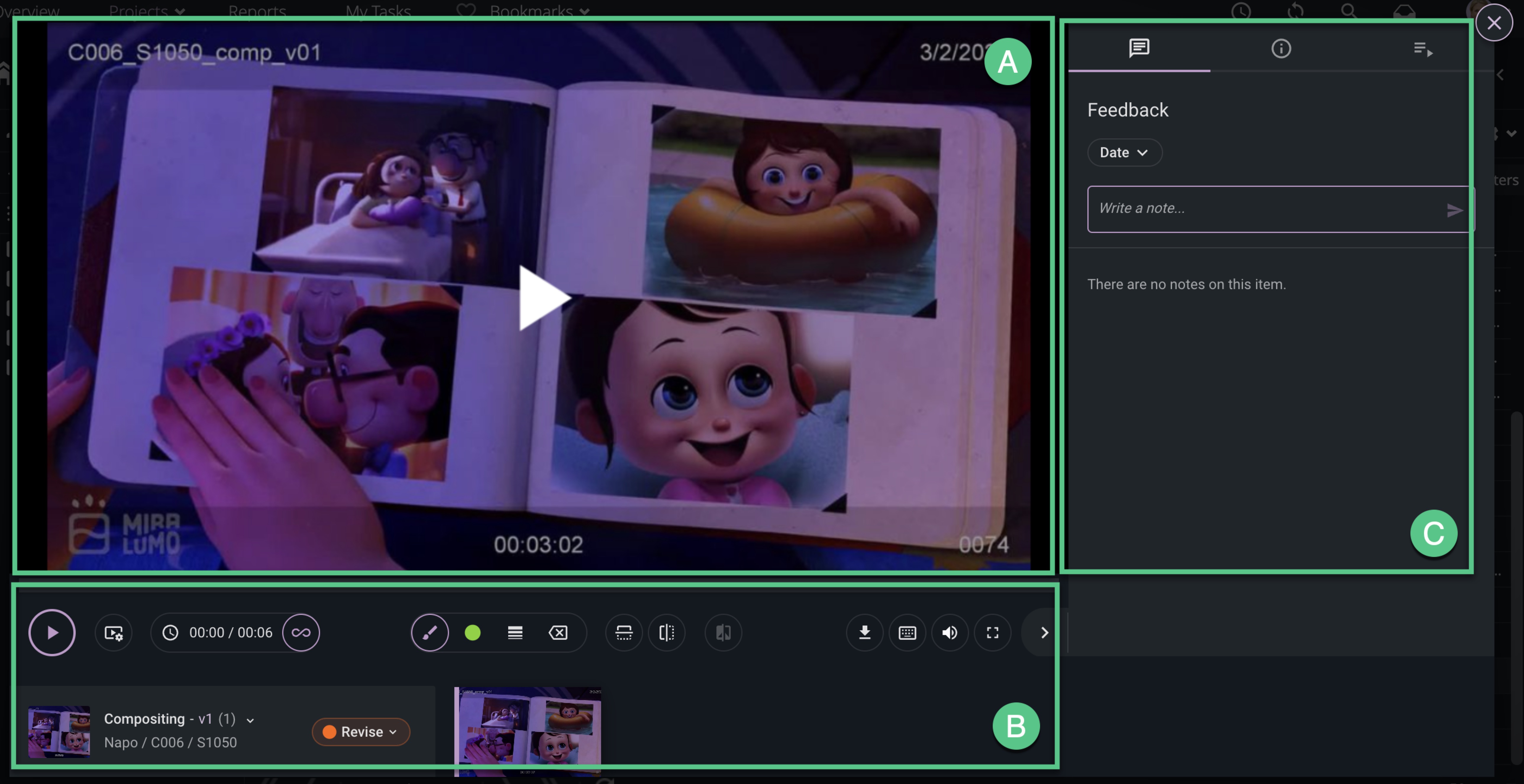The width and height of the screenshot is (1524, 784).
Task: Switch to the playlist tab
Action: click(x=1423, y=48)
